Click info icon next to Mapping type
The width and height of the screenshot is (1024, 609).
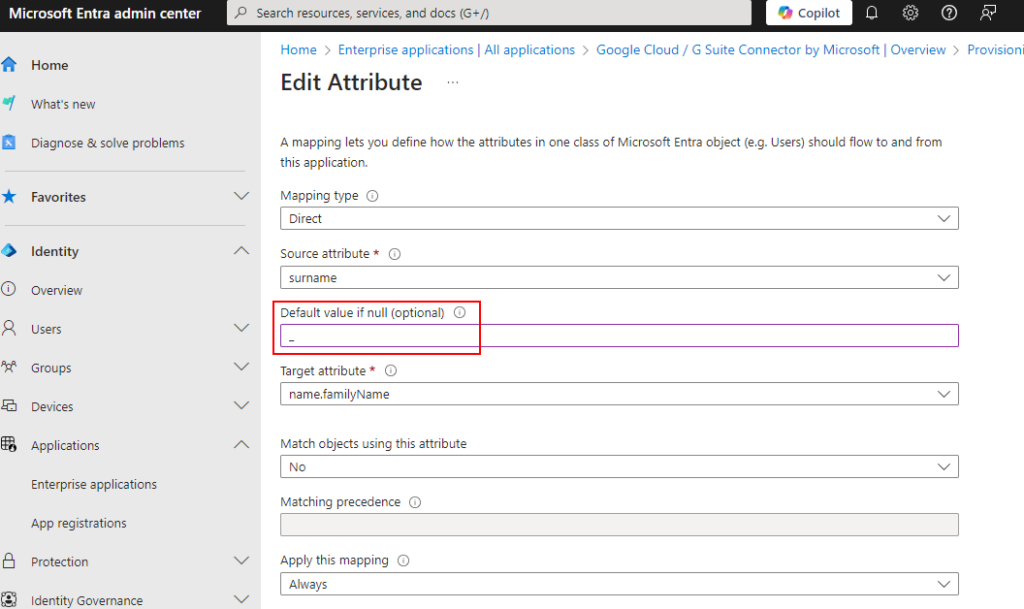point(373,196)
